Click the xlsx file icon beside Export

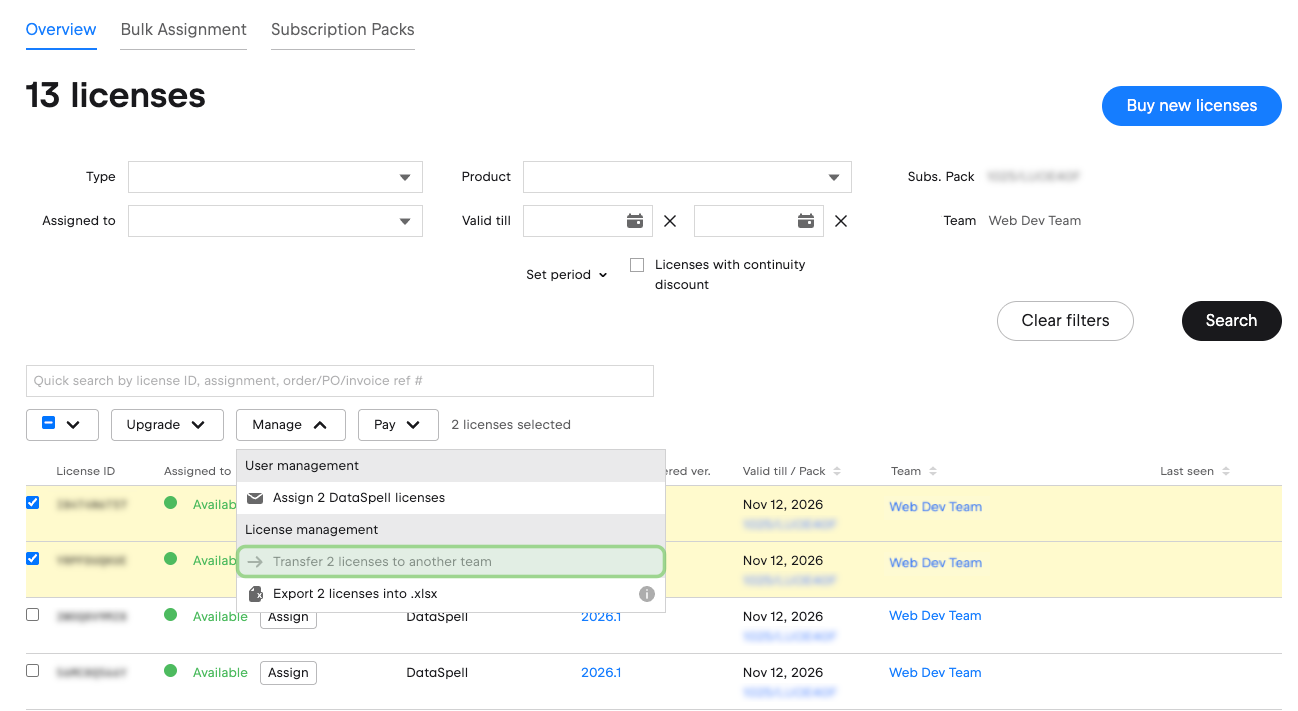click(x=255, y=594)
